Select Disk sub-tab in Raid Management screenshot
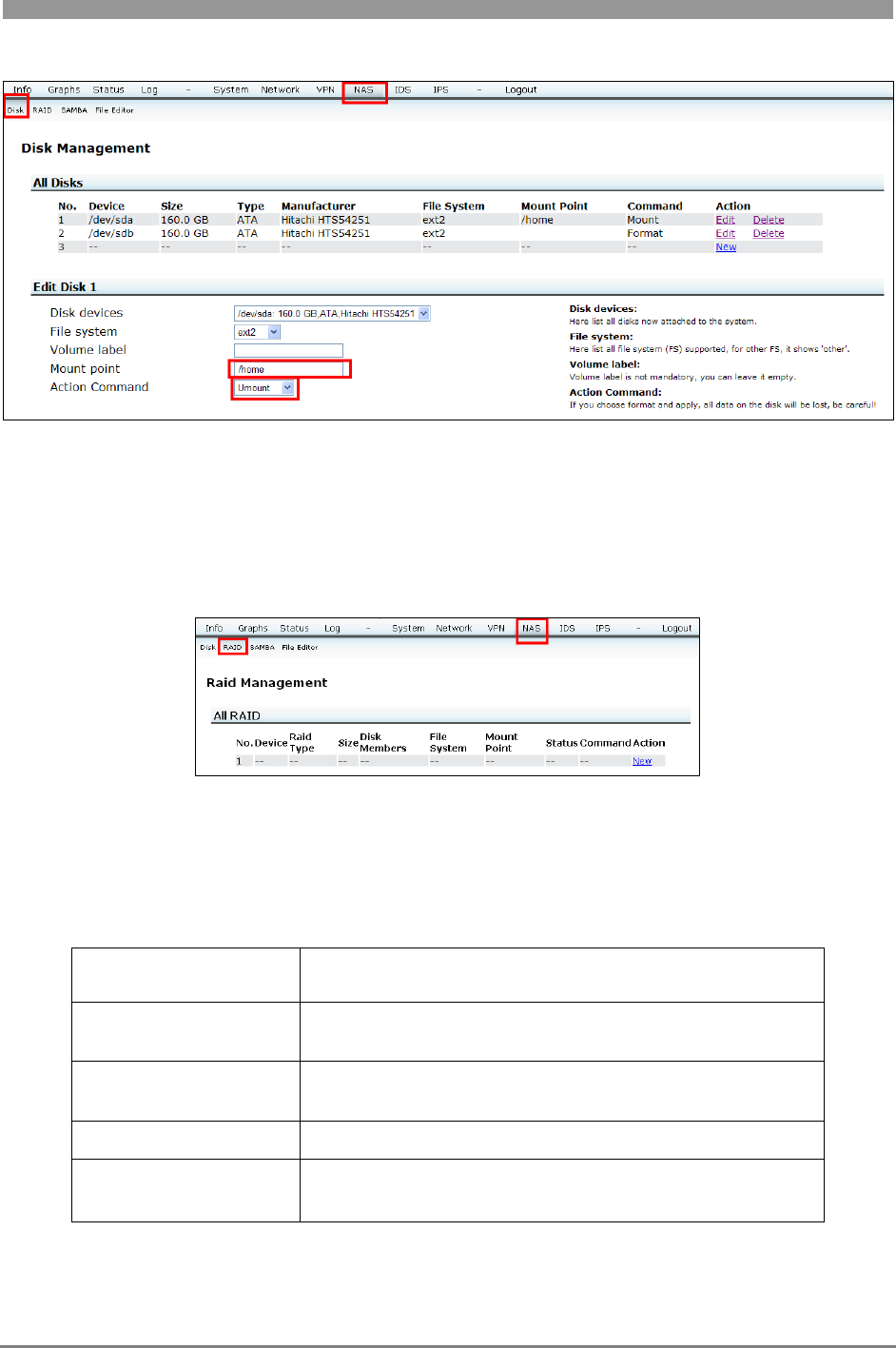 click(x=207, y=647)
